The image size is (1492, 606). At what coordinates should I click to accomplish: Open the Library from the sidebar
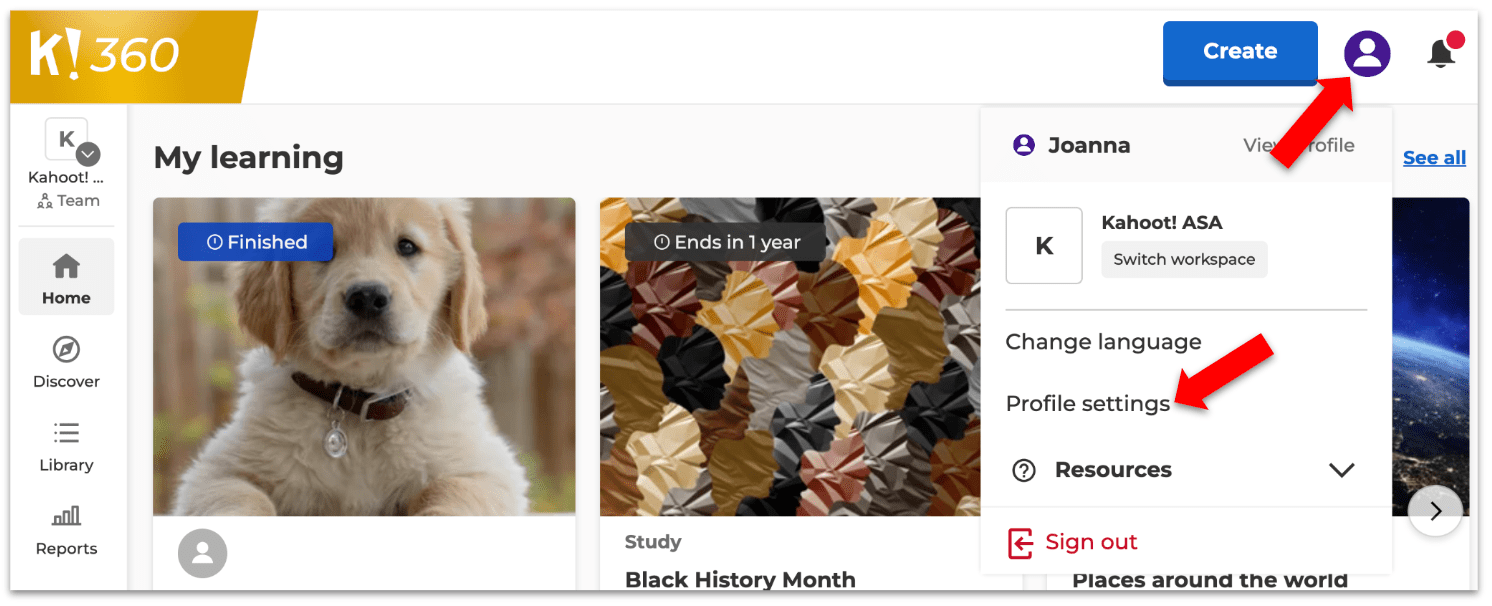pyautogui.click(x=66, y=435)
